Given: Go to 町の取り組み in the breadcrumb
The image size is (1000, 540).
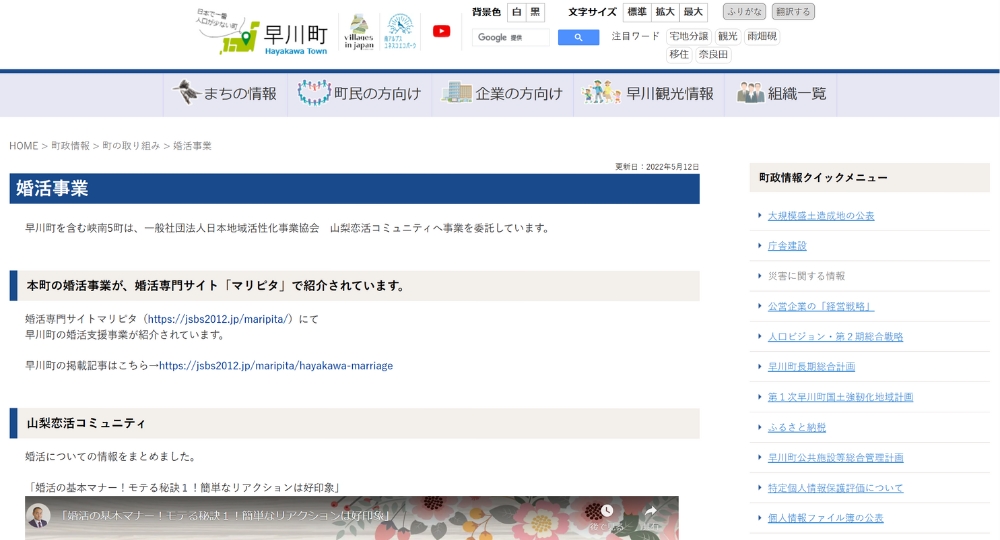Looking at the screenshot, I should pos(131,146).
